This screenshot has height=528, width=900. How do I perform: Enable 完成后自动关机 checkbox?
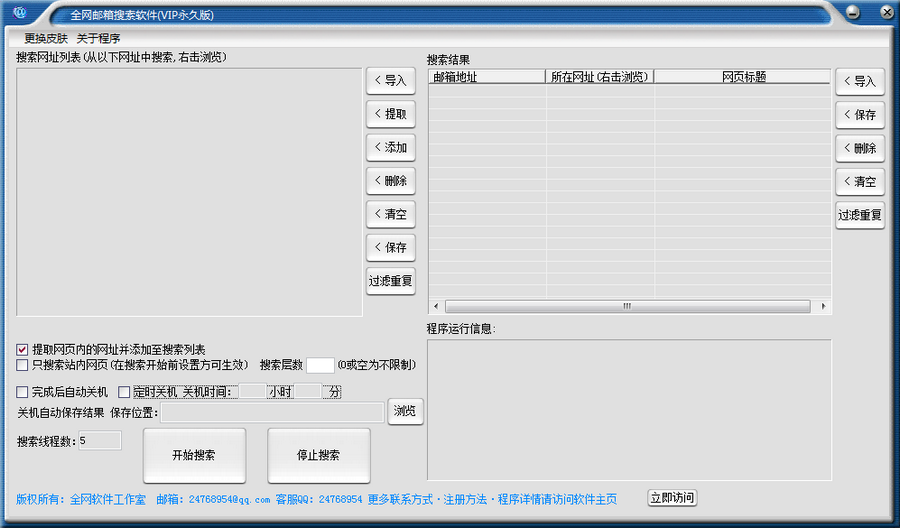[x=22, y=392]
